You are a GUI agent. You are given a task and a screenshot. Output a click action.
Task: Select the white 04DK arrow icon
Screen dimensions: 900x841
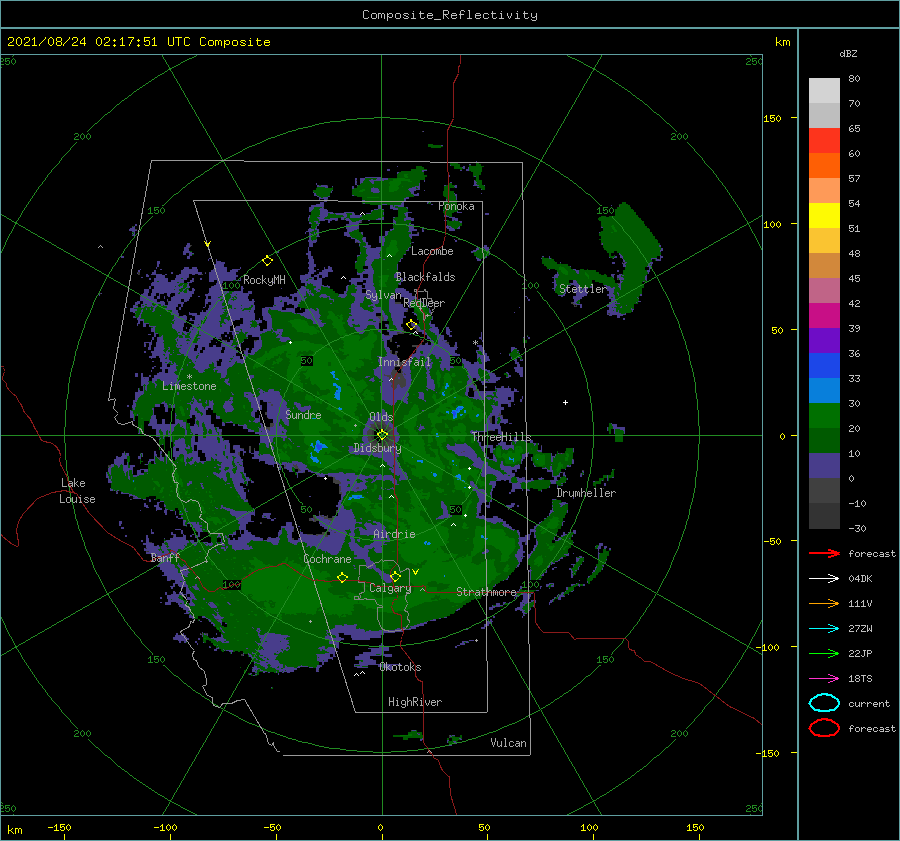pyautogui.click(x=824, y=579)
